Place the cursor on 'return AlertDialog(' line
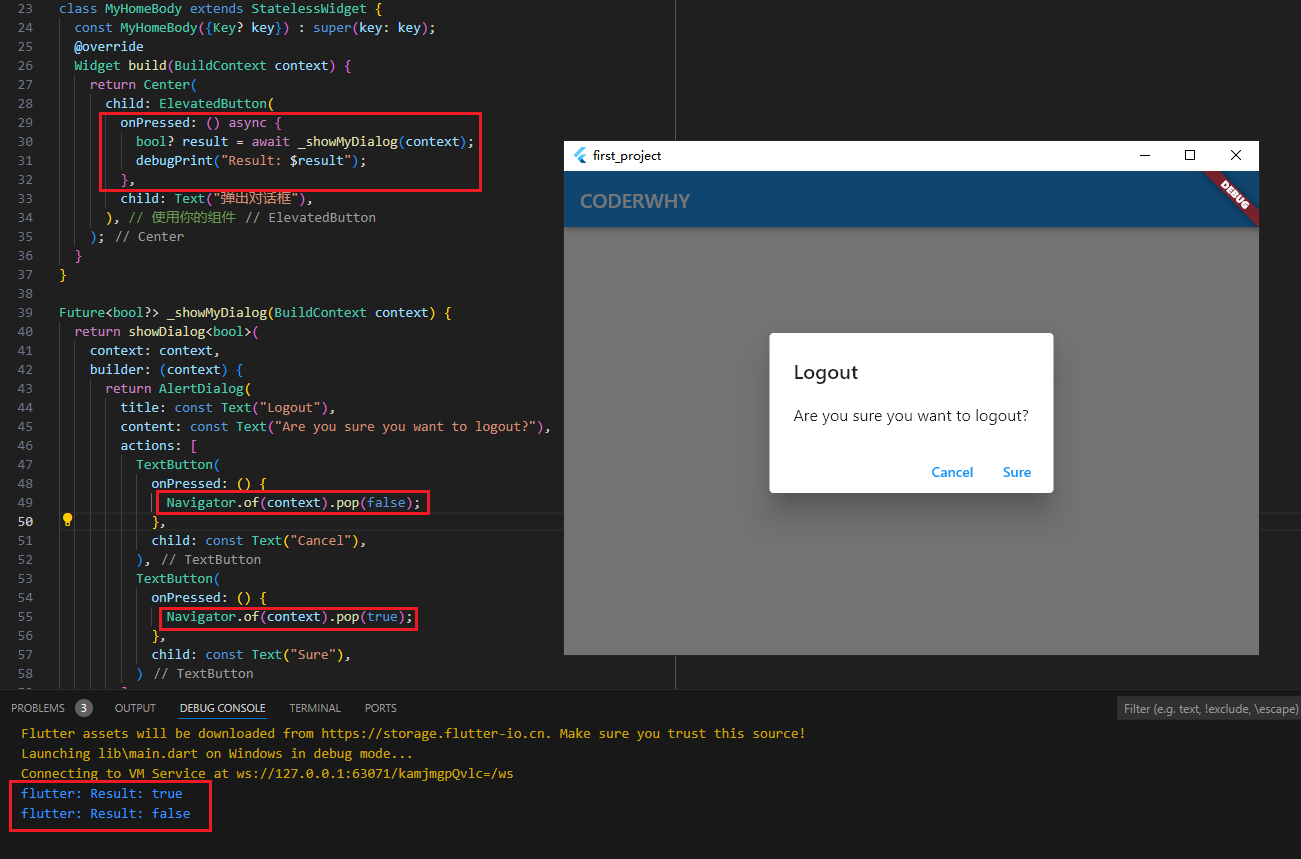1301x859 pixels. (179, 388)
